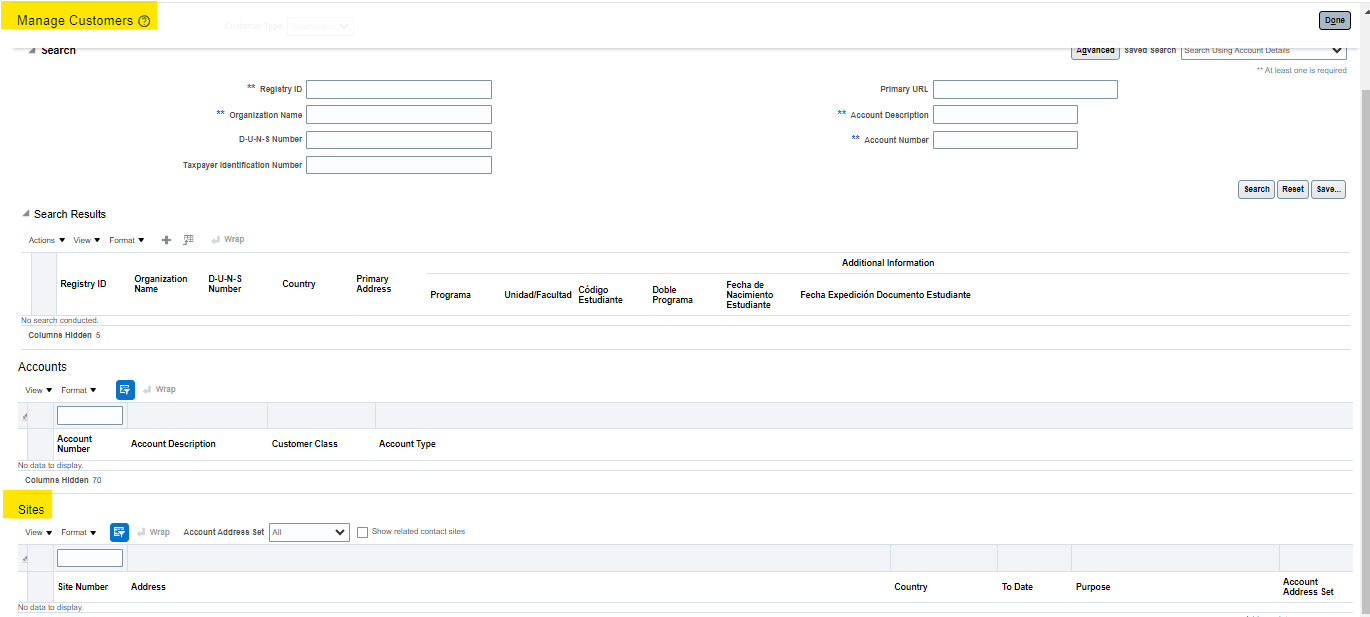Viewport: 1370px width, 617px height.
Task: Open the Account Address Set dropdown
Action: [x=309, y=533]
